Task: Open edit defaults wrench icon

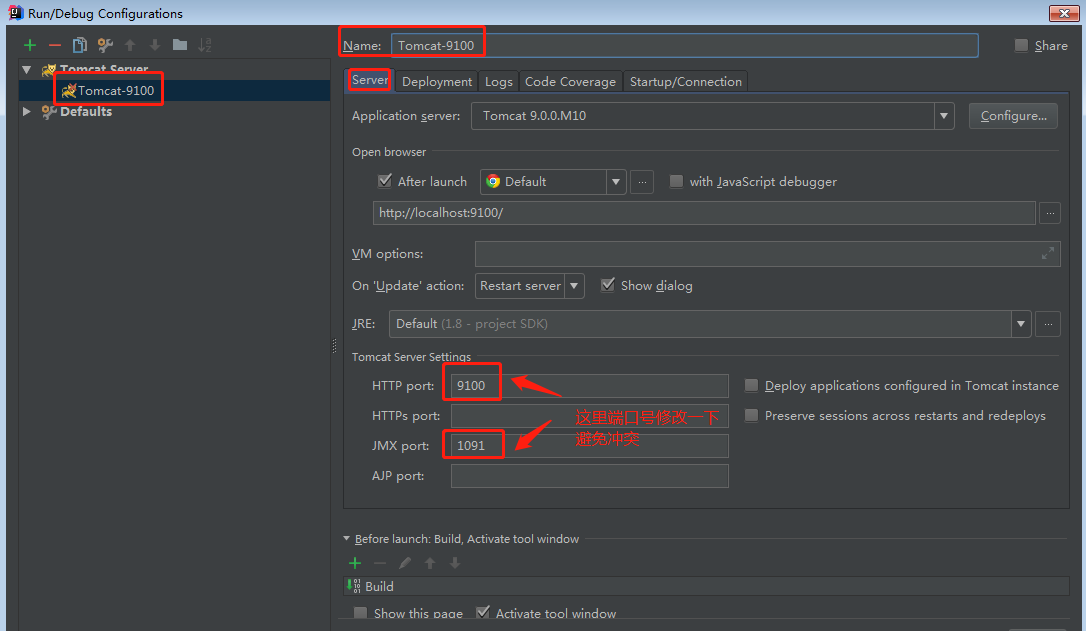Action: [105, 45]
